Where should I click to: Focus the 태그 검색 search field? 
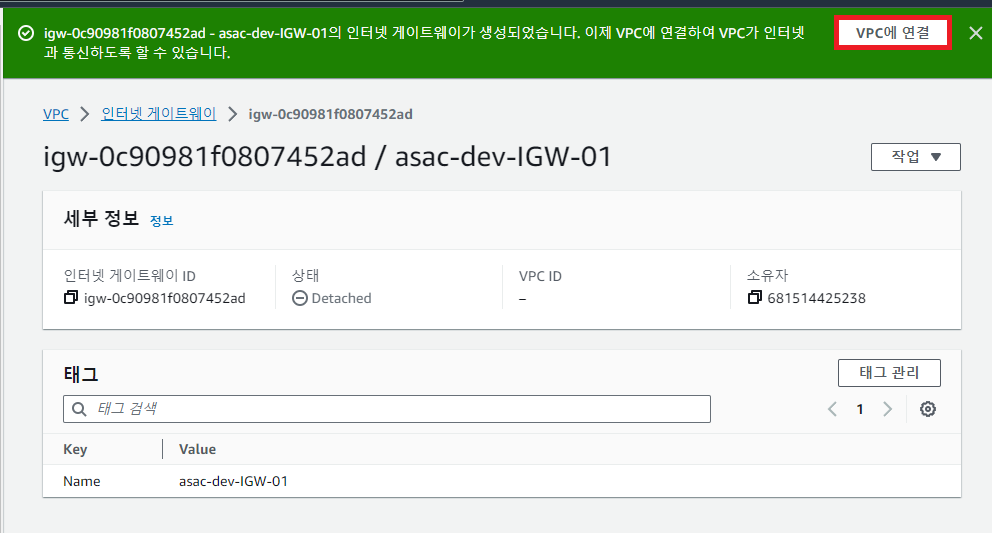pyautogui.click(x=387, y=409)
